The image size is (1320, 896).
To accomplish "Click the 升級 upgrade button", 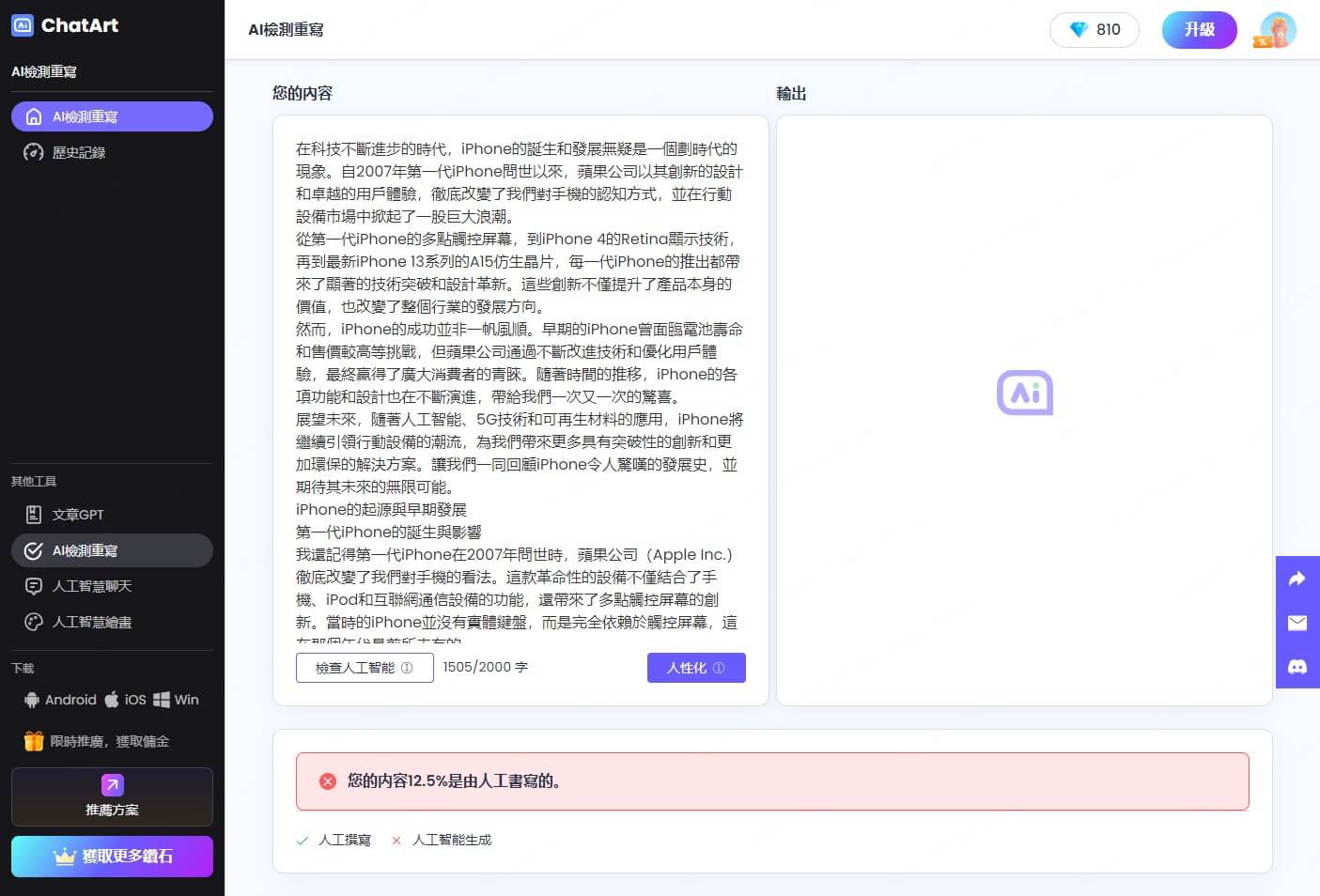I will click(x=1200, y=30).
